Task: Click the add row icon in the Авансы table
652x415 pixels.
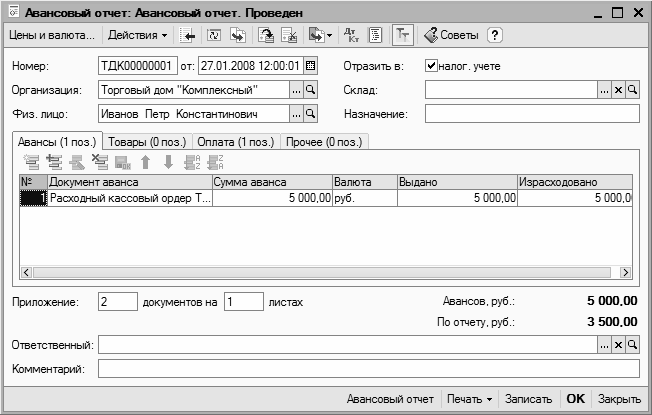Action: pyautogui.click(x=32, y=162)
